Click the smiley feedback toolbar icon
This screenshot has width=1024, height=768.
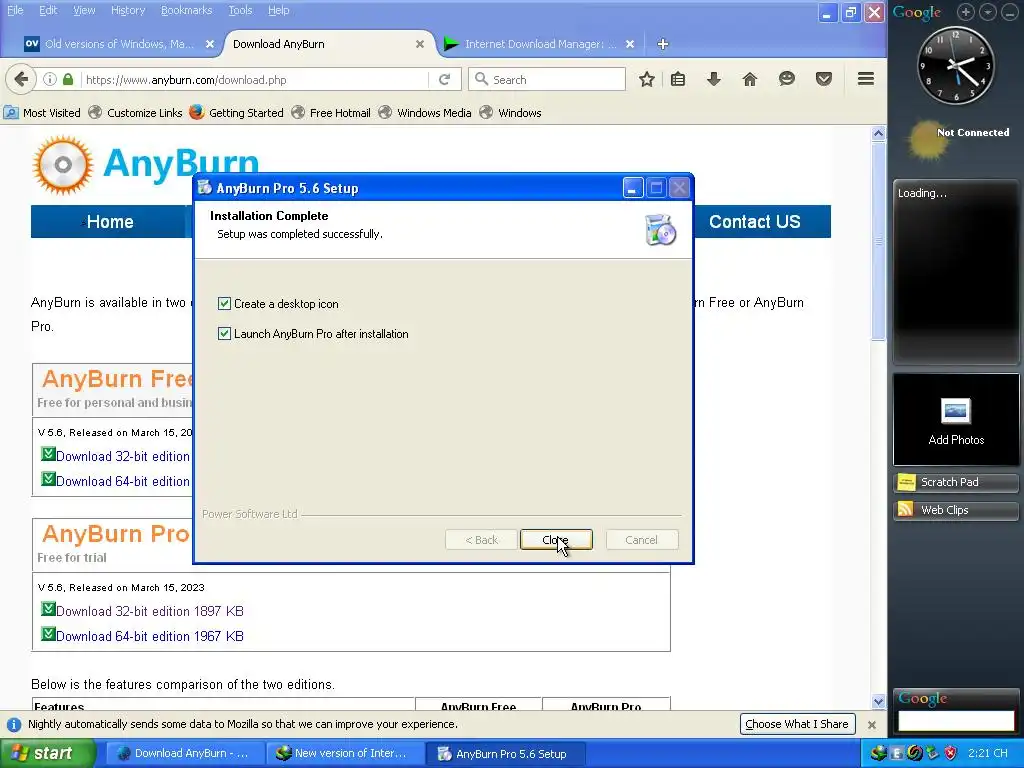point(787,80)
